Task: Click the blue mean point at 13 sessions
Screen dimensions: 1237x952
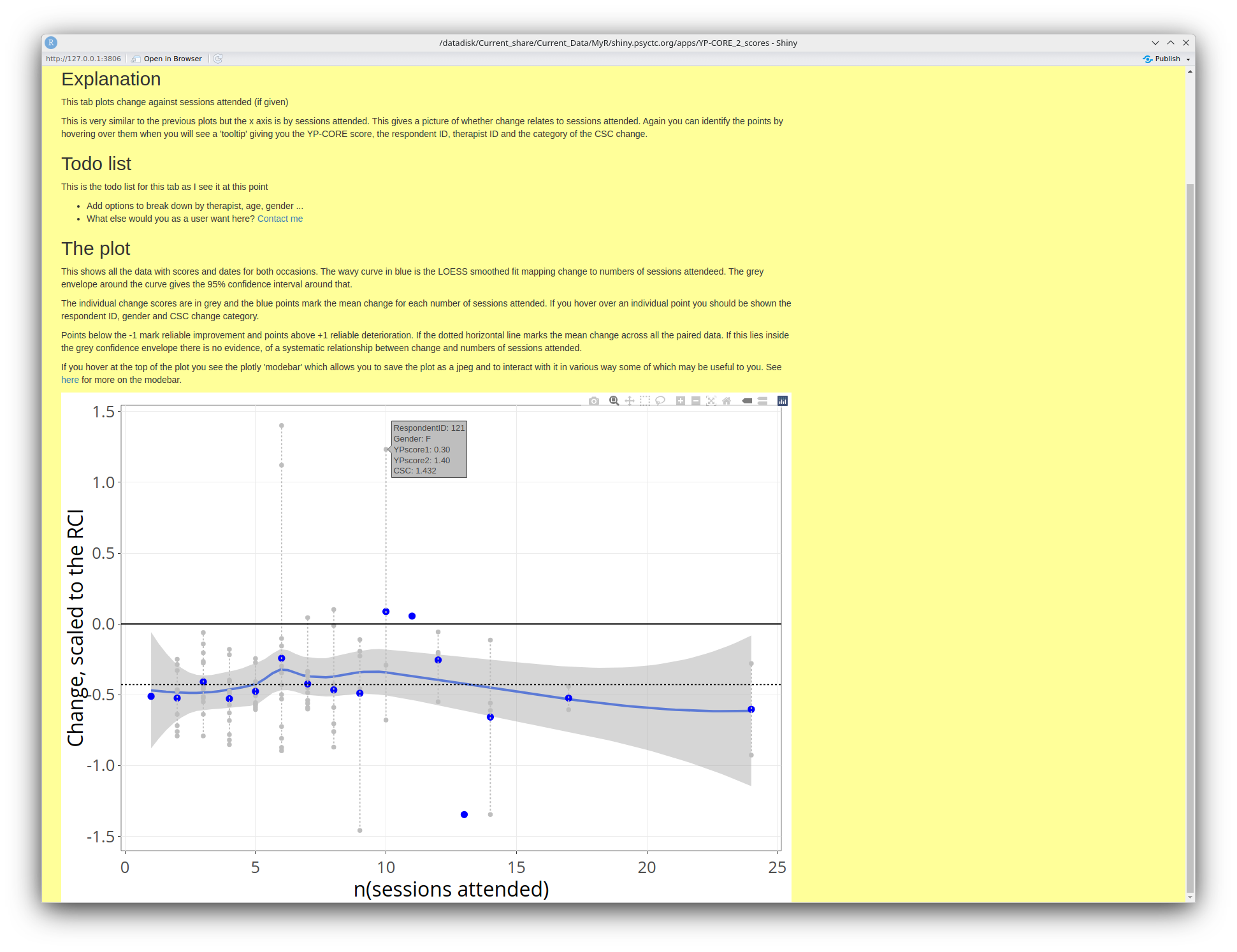Action: pos(464,815)
